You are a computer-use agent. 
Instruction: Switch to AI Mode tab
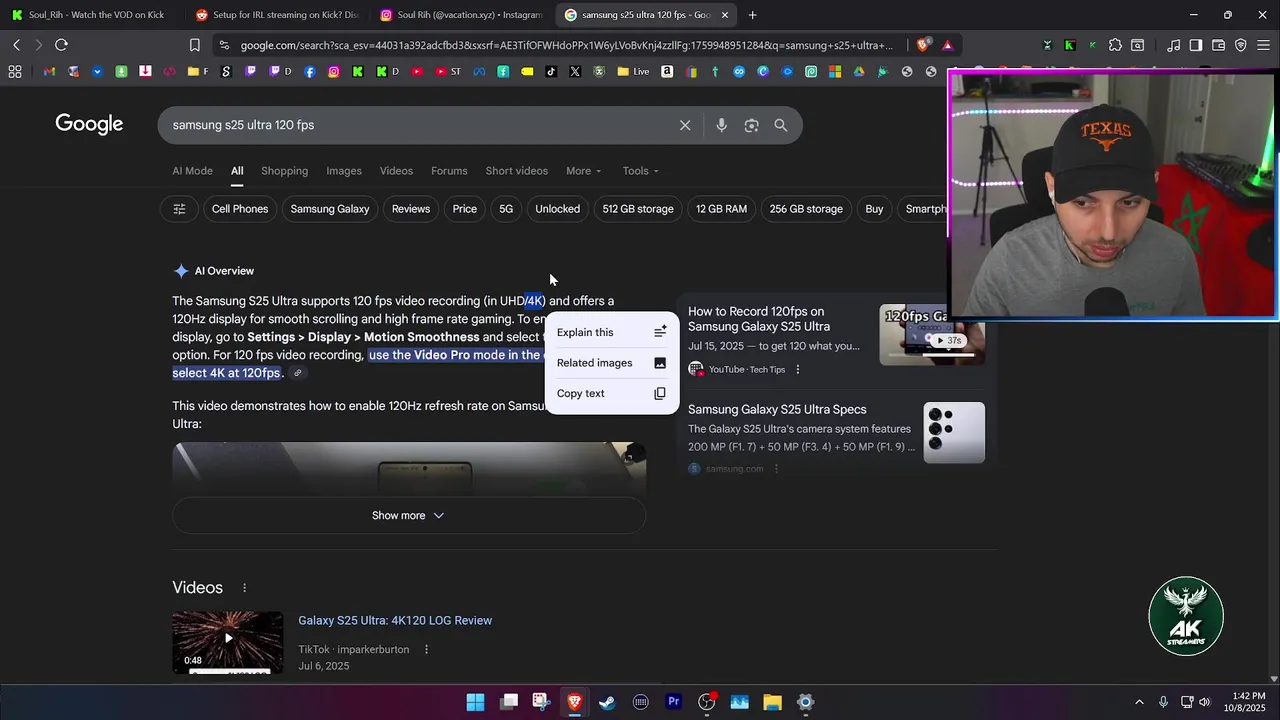click(x=192, y=171)
